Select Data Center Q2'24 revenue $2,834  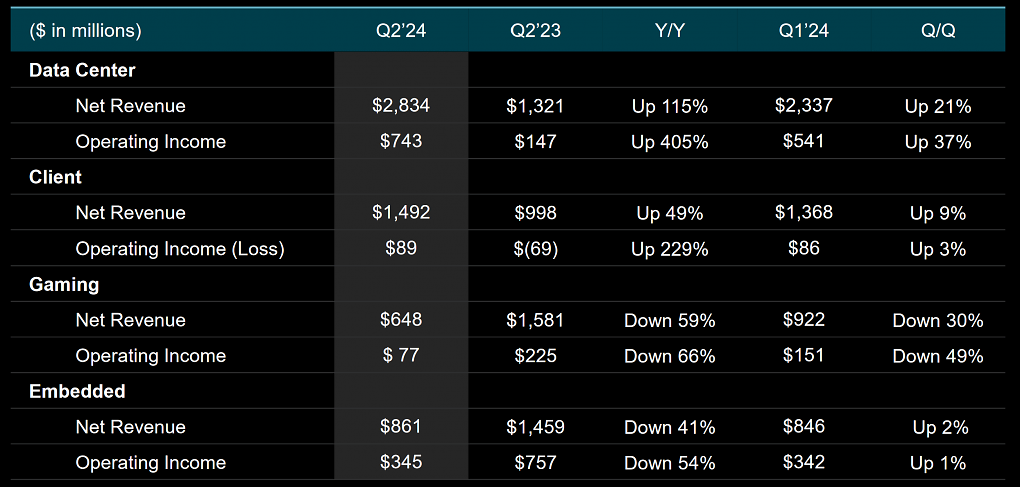pyautogui.click(x=401, y=105)
